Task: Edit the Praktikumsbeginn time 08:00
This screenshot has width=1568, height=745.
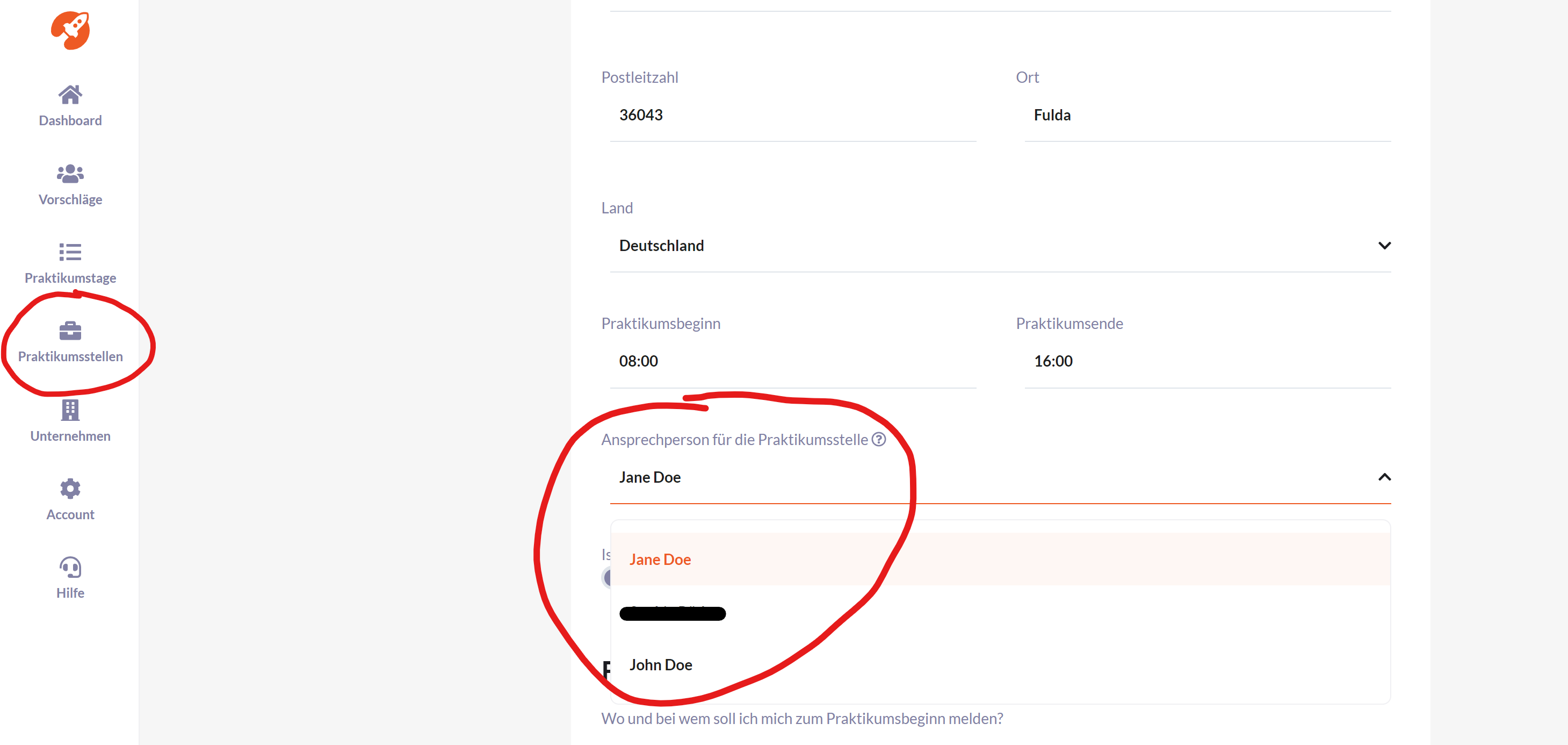Action: point(791,361)
